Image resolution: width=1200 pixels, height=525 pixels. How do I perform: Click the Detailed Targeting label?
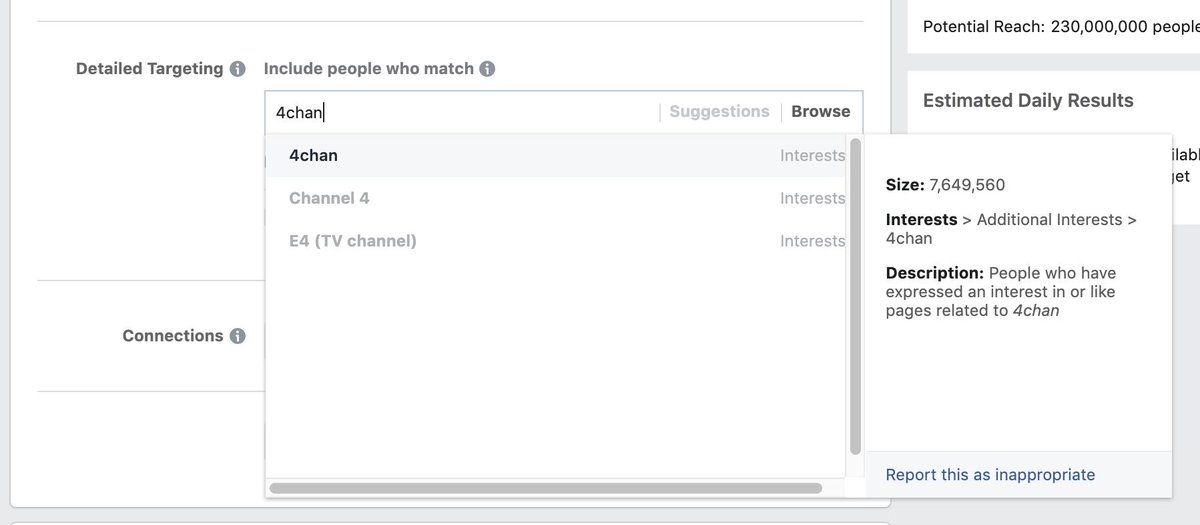[x=149, y=69]
